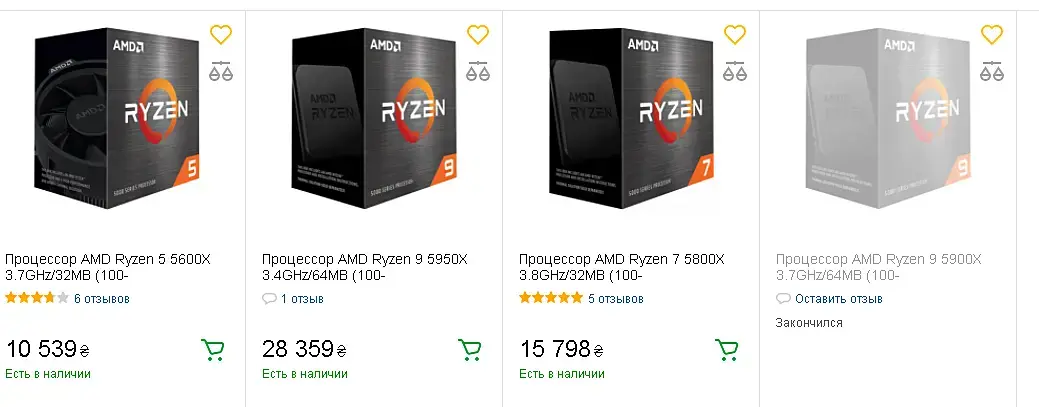1039x407 pixels.
Task: Compare Ryzen 7 5800X using scales icon
Action: click(x=735, y=71)
